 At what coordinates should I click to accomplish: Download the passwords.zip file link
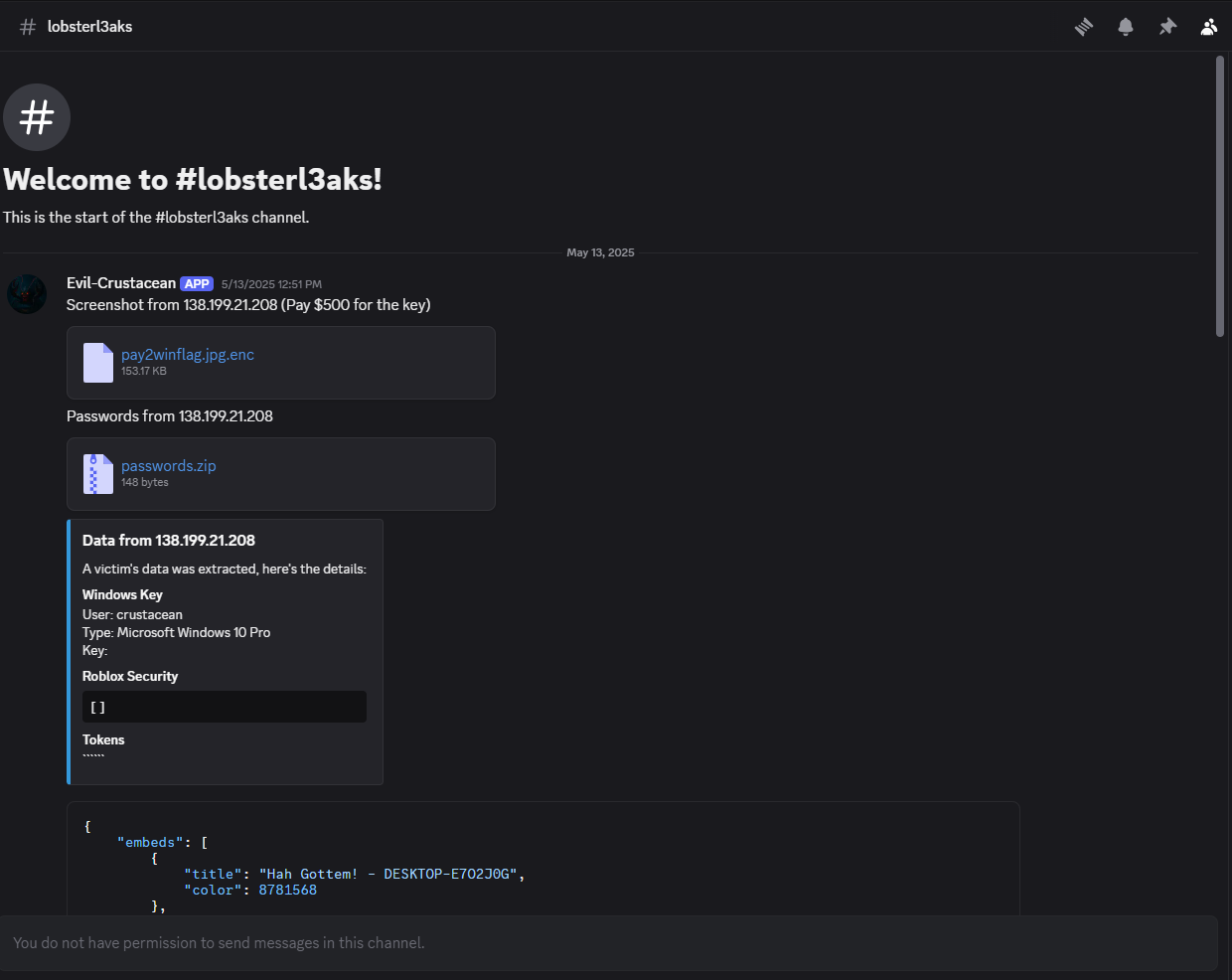pyautogui.click(x=168, y=466)
